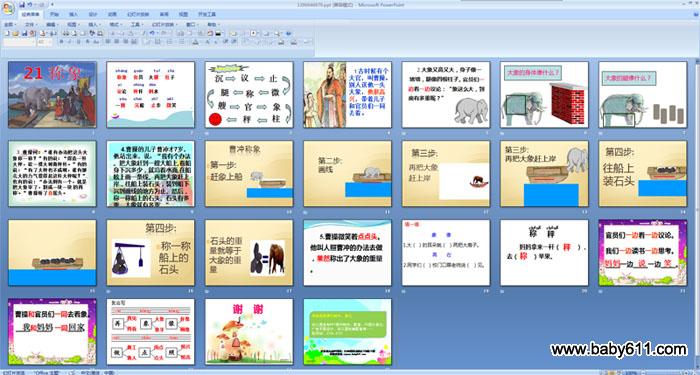
Task: Expand the 文件 classic dropdown menu
Action: (x=32, y=25)
